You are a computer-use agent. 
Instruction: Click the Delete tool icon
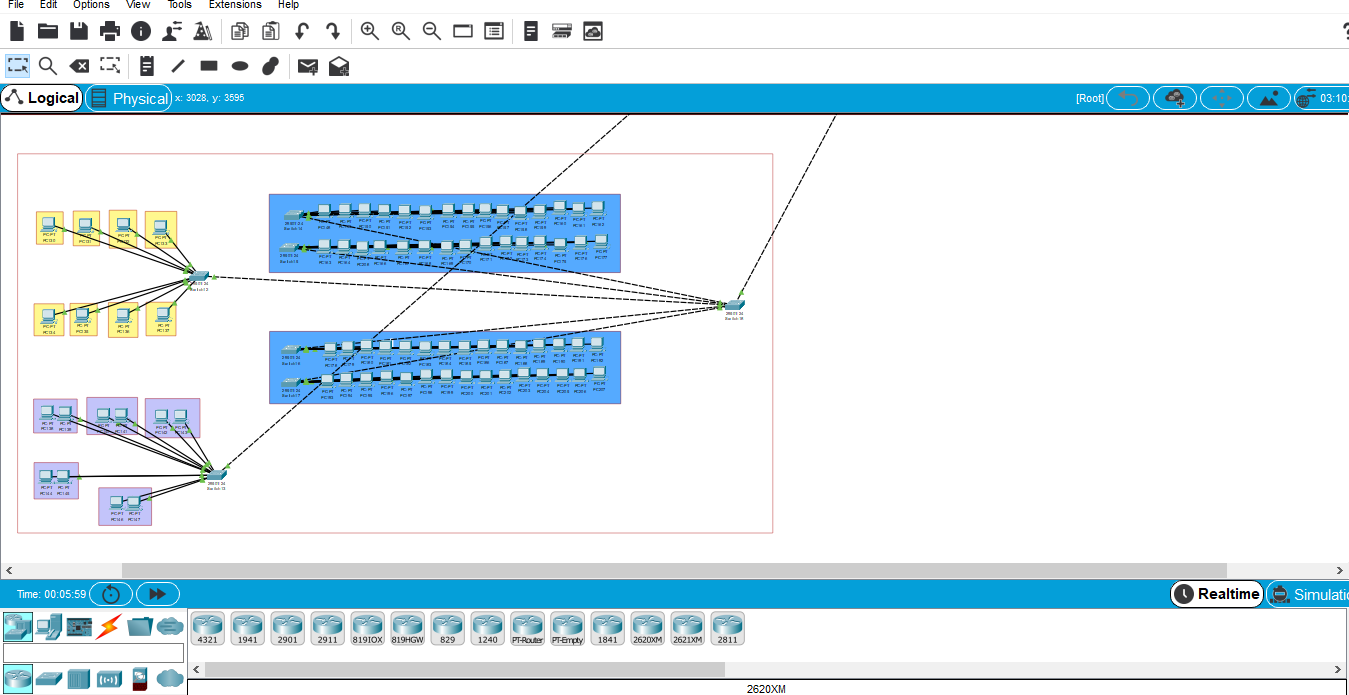tap(79, 66)
